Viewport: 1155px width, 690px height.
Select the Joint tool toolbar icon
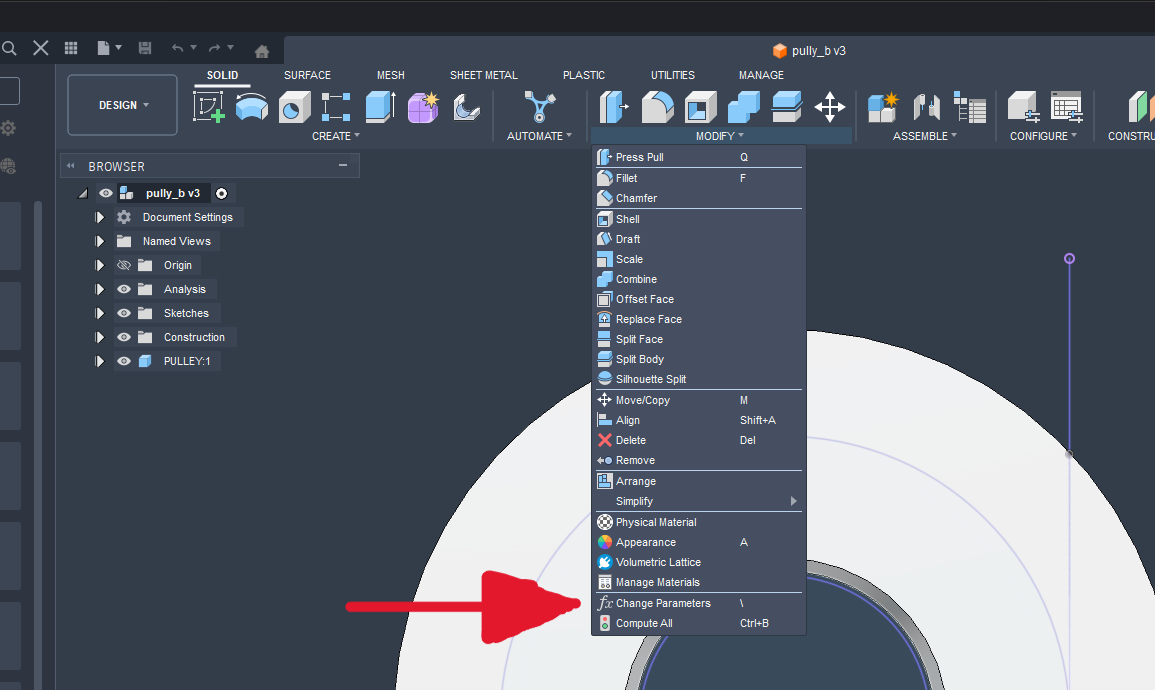click(926, 107)
